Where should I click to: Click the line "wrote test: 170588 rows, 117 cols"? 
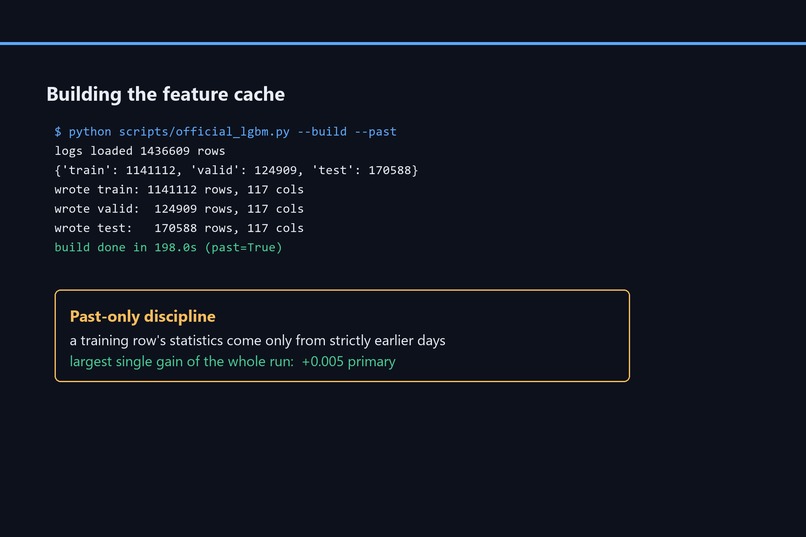[179, 228]
